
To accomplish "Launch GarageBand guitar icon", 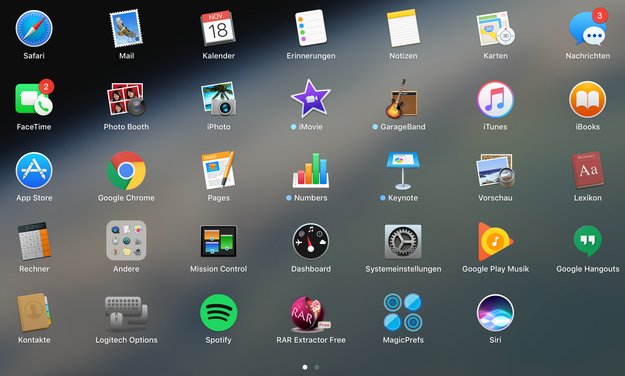I will coord(401,99).
